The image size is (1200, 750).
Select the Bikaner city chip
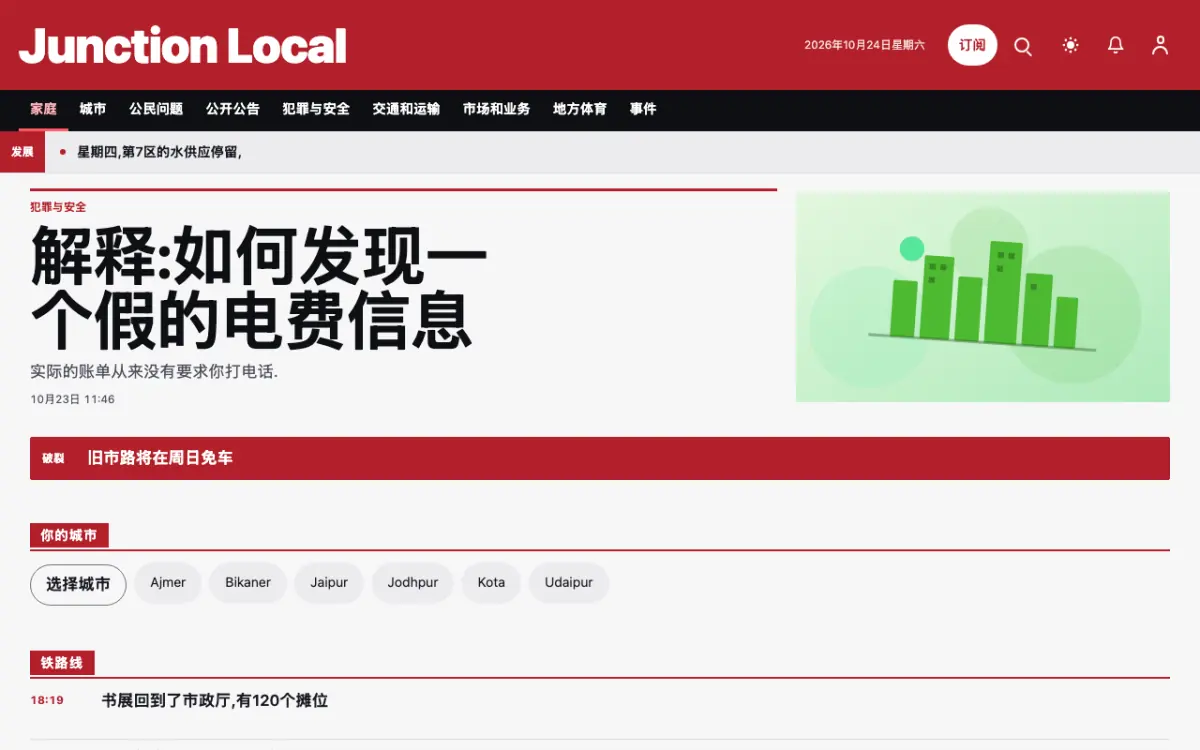click(x=248, y=583)
